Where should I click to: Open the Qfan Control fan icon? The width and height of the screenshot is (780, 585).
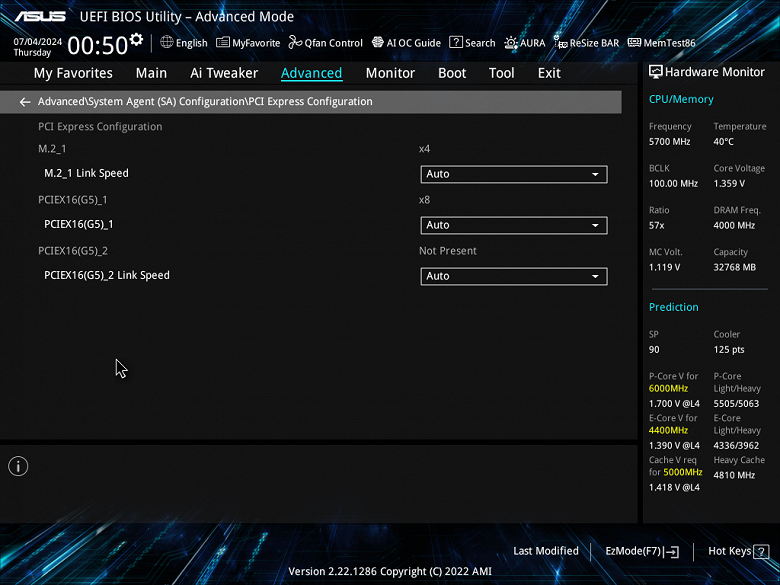(x=295, y=42)
